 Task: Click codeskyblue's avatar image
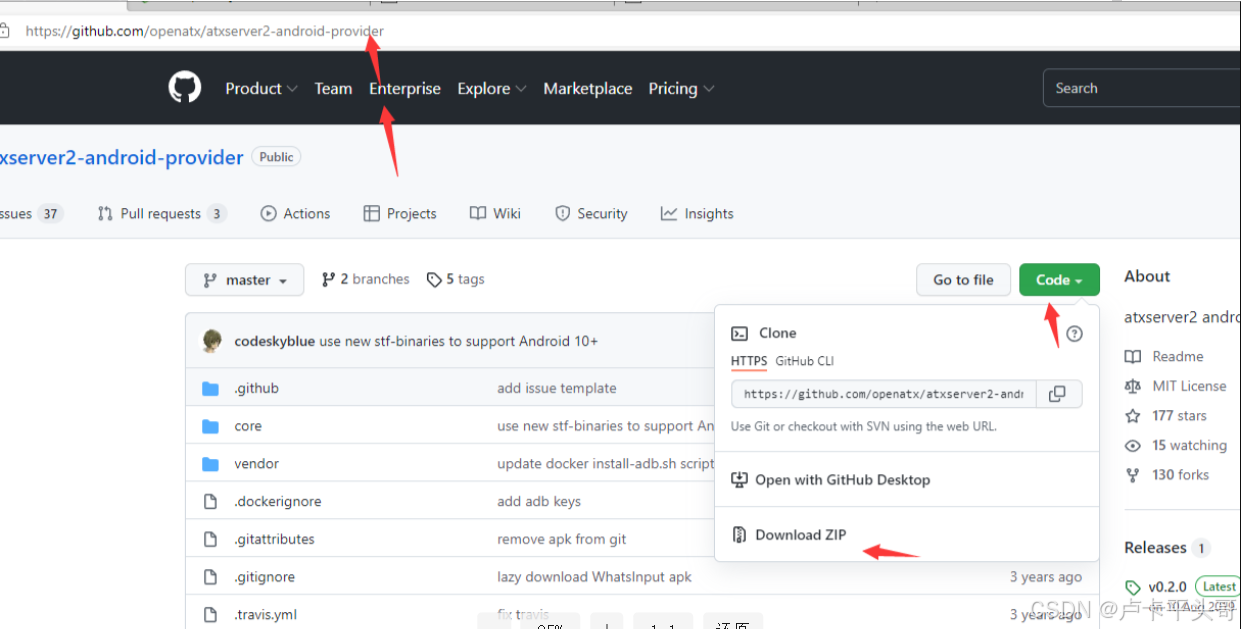(x=212, y=341)
